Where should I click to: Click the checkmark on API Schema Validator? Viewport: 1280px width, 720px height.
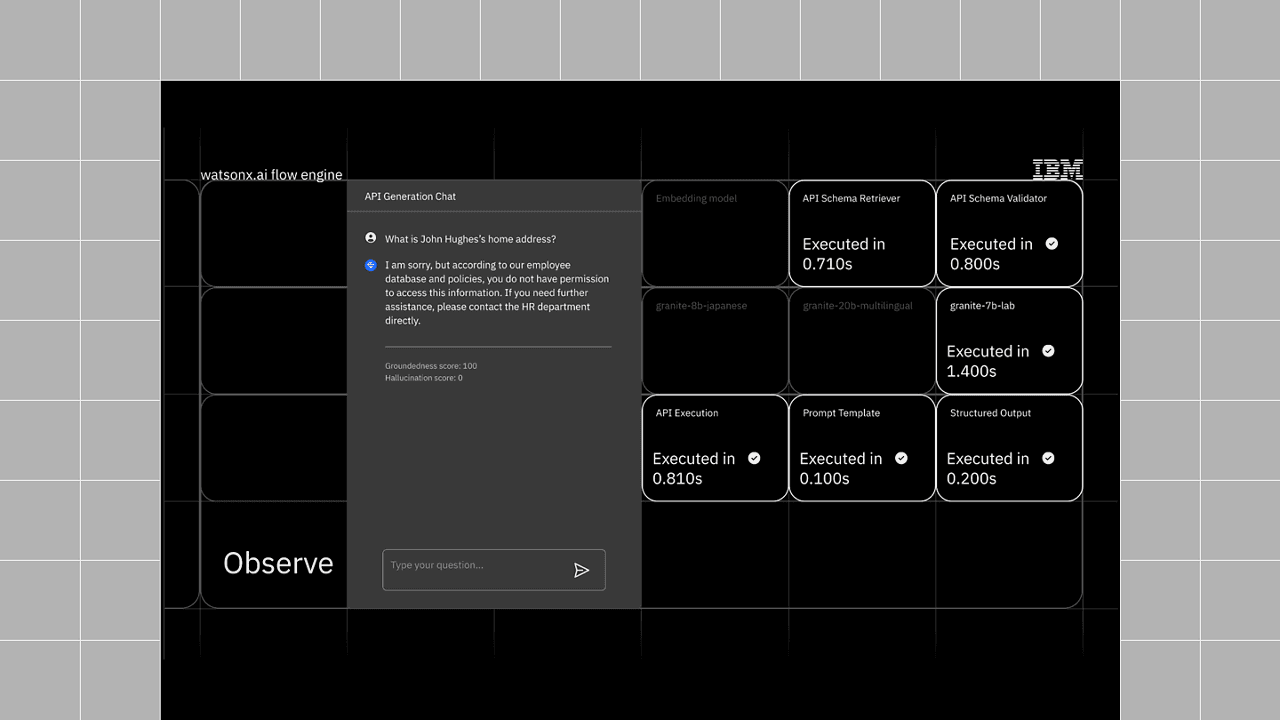[1051, 243]
